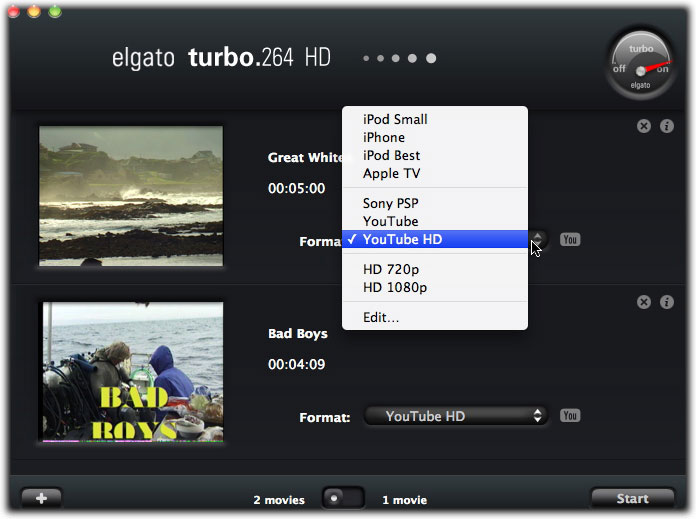The height and width of the screenshot is (519, 696).
Task: Add a movie with the plus button
Action: [x=41, y=498]
